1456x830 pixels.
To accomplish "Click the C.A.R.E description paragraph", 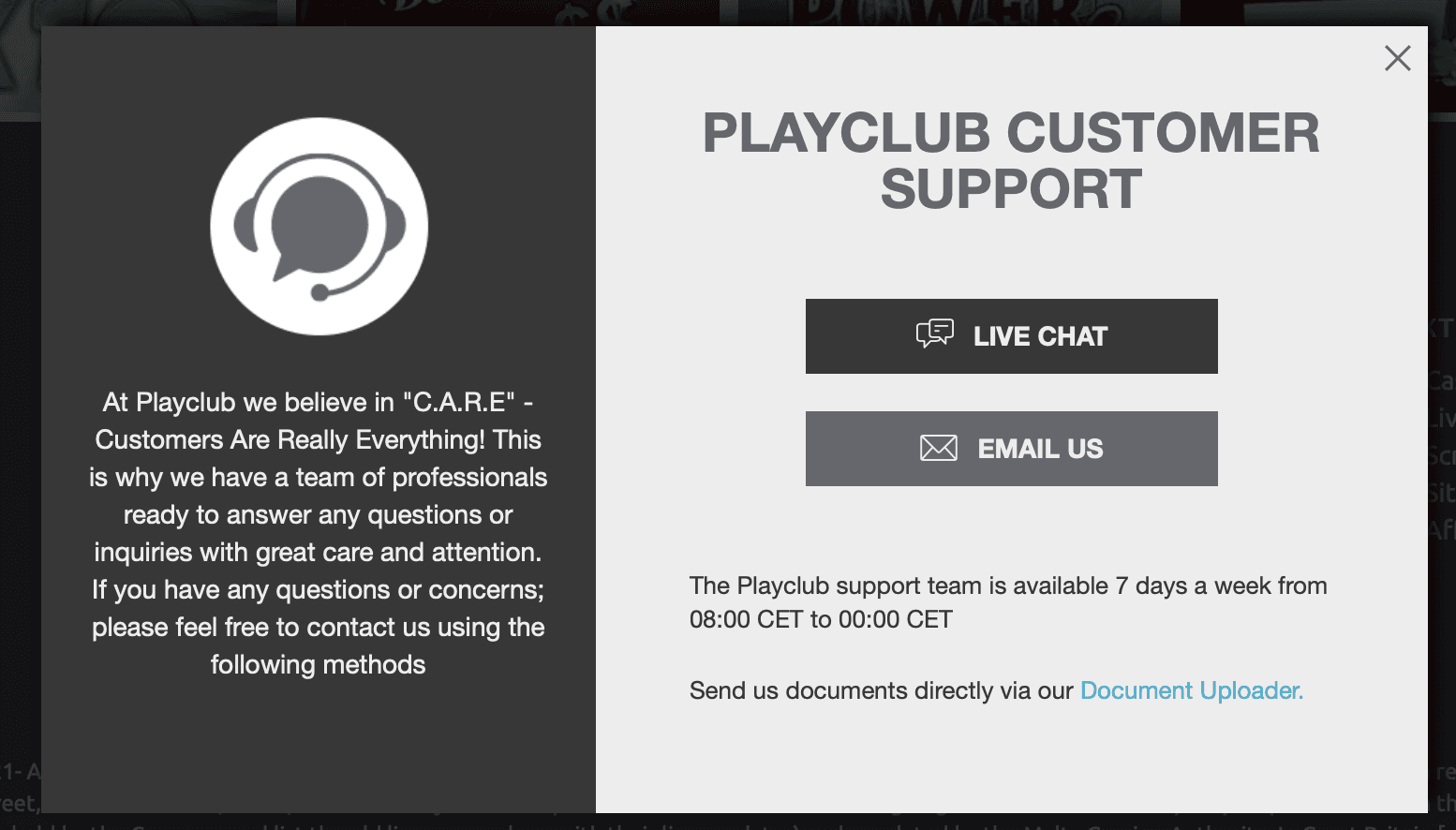I will tap(318, 533).
